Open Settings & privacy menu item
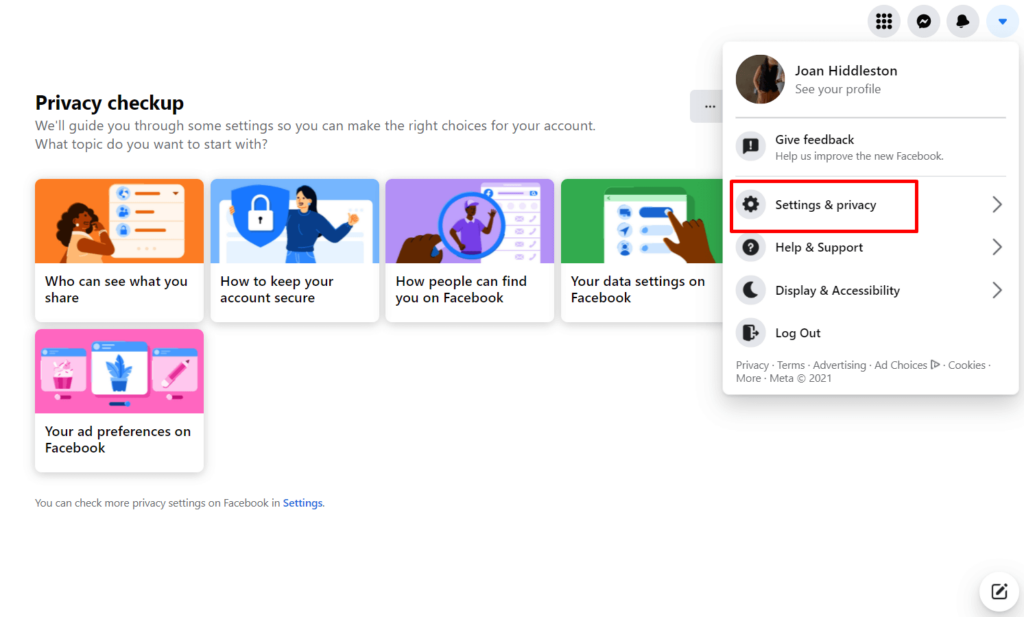 coord(871,205)
